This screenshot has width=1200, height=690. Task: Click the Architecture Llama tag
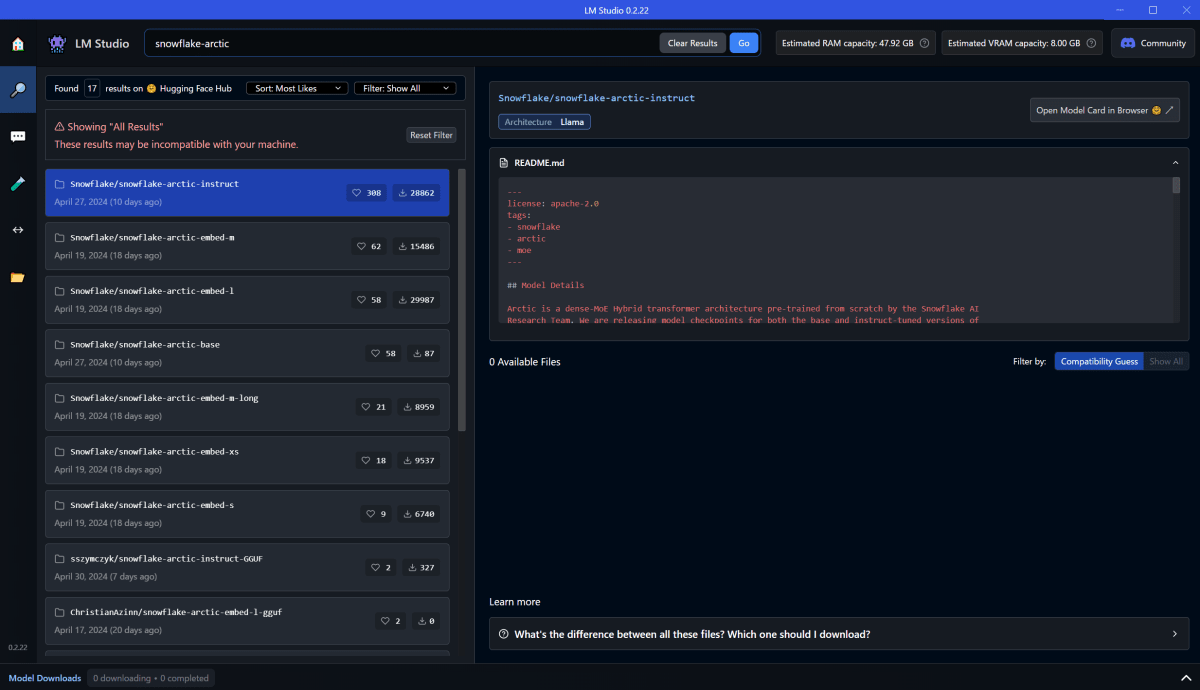(x=544, y=122)
